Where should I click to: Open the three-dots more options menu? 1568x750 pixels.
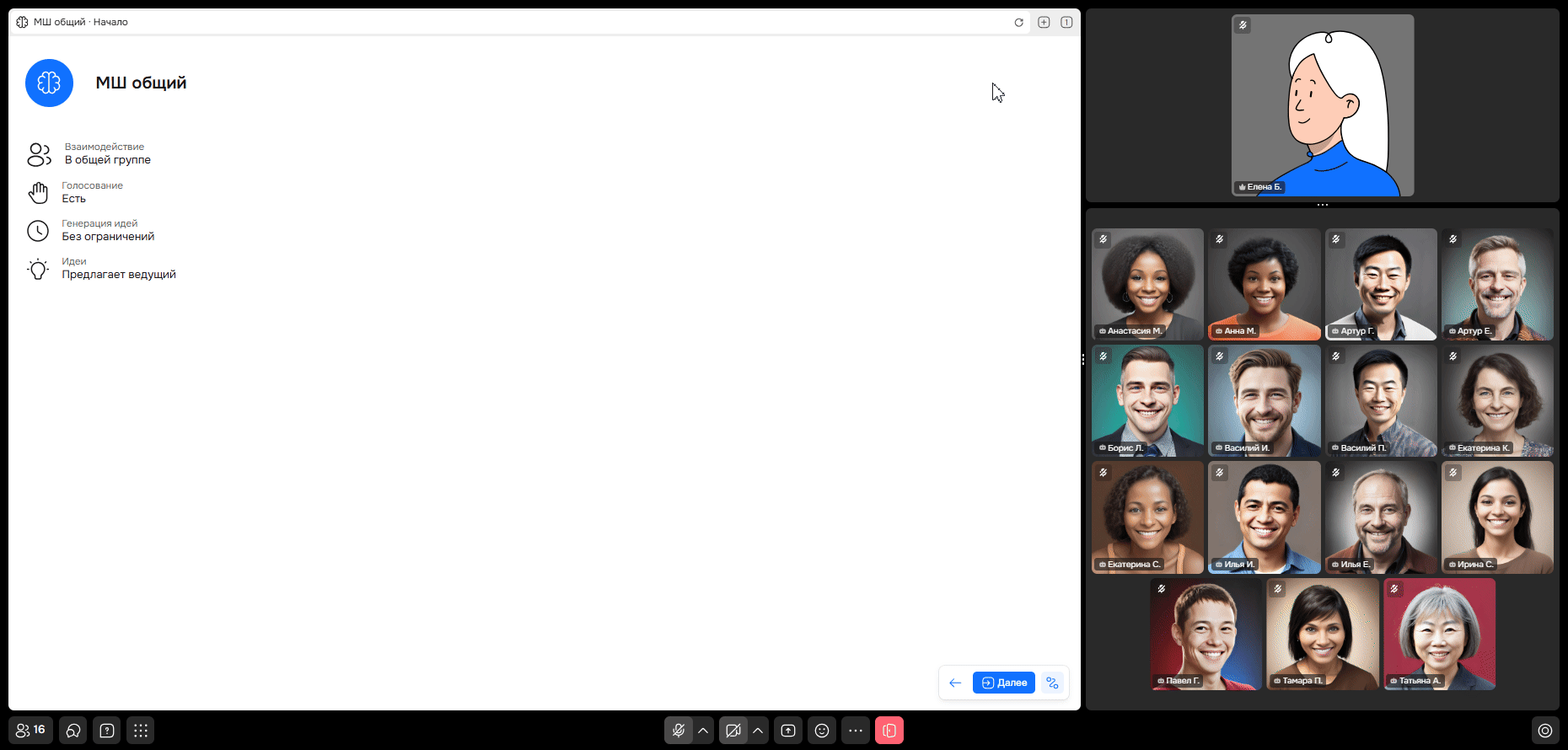tap(856, 731)
